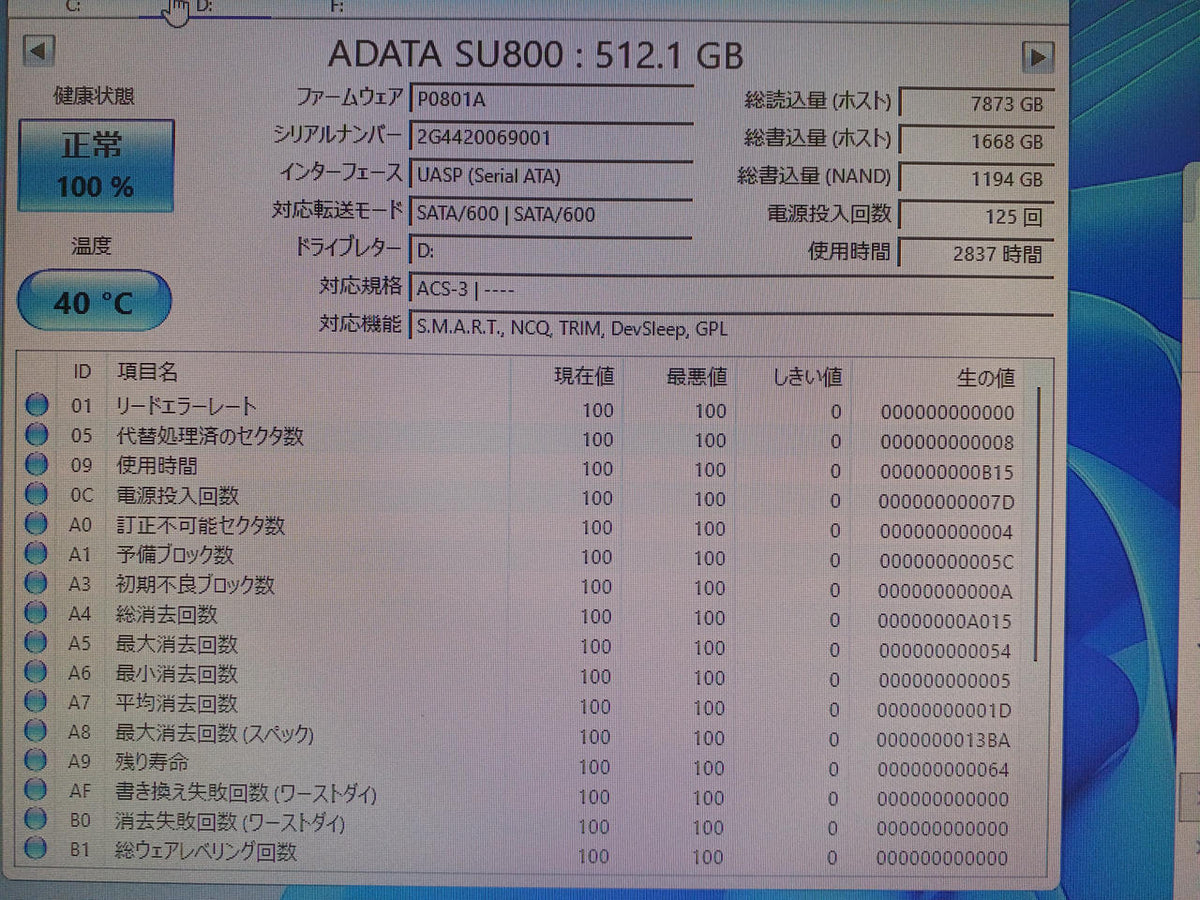Go to previous disk with left arrow

pyautogui.click(x=38, y=51)
